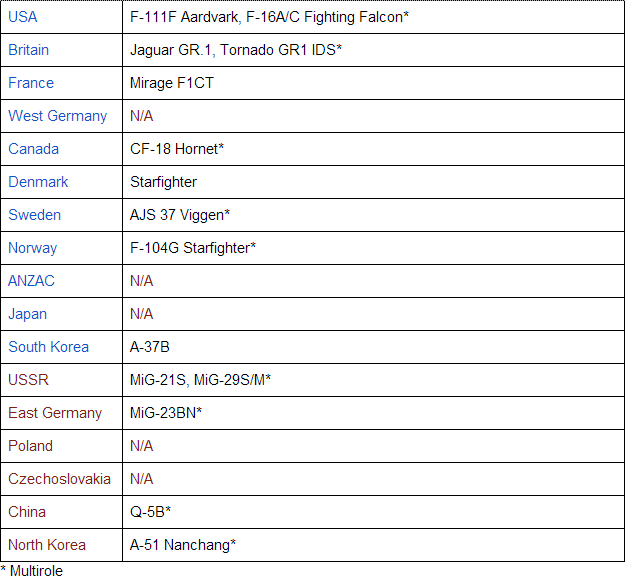Select the Canada link

coord(33,149)
